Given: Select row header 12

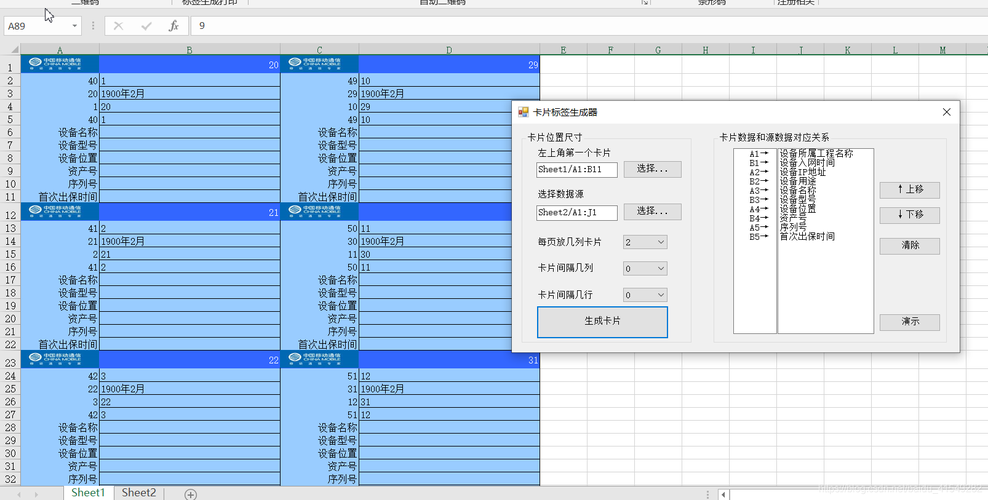Looking at the screenshot, I should tap(10, 214).
